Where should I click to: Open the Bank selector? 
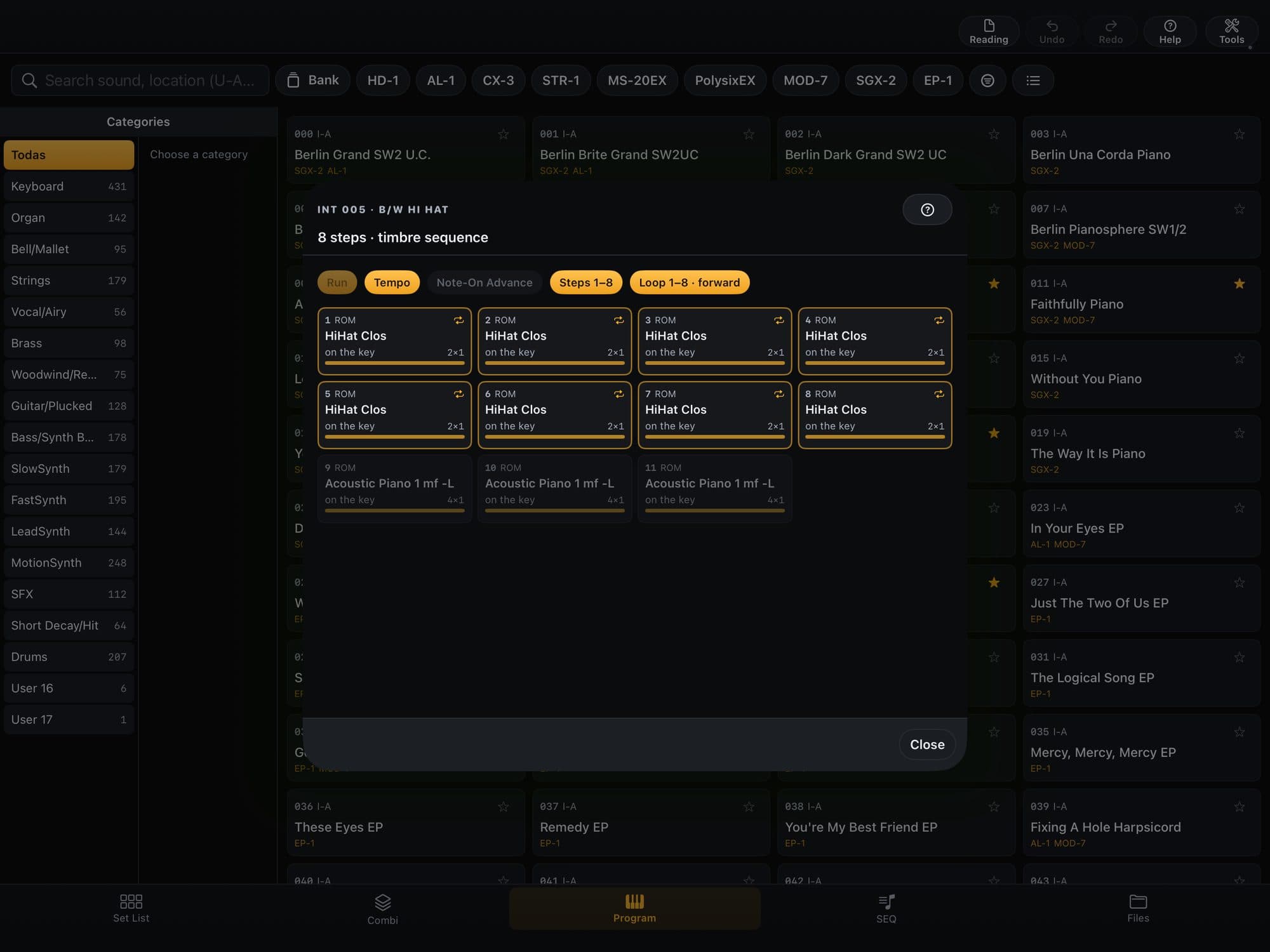(312, 81)
